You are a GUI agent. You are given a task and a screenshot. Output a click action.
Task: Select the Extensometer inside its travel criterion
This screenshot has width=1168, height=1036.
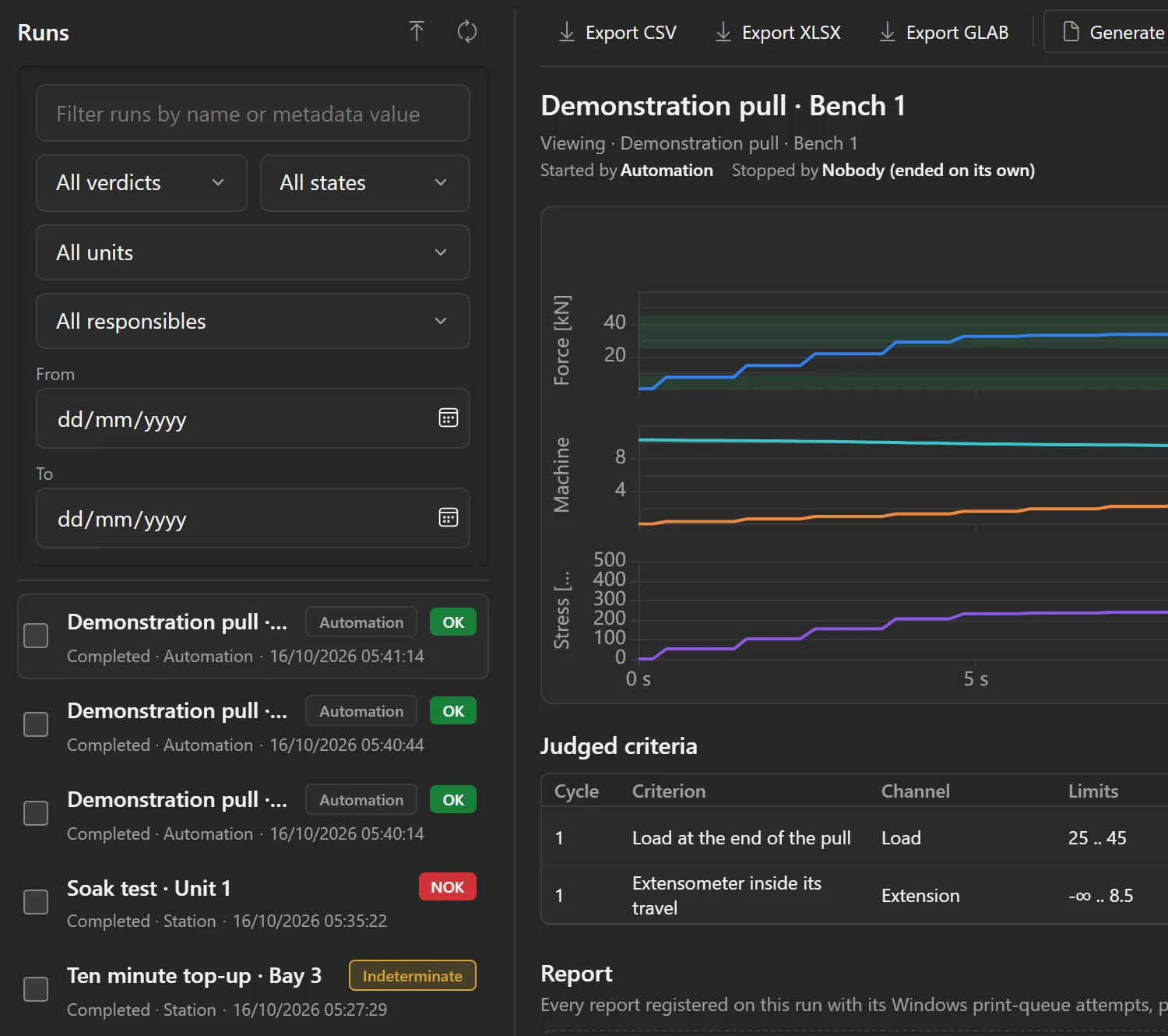coord(726,896)
